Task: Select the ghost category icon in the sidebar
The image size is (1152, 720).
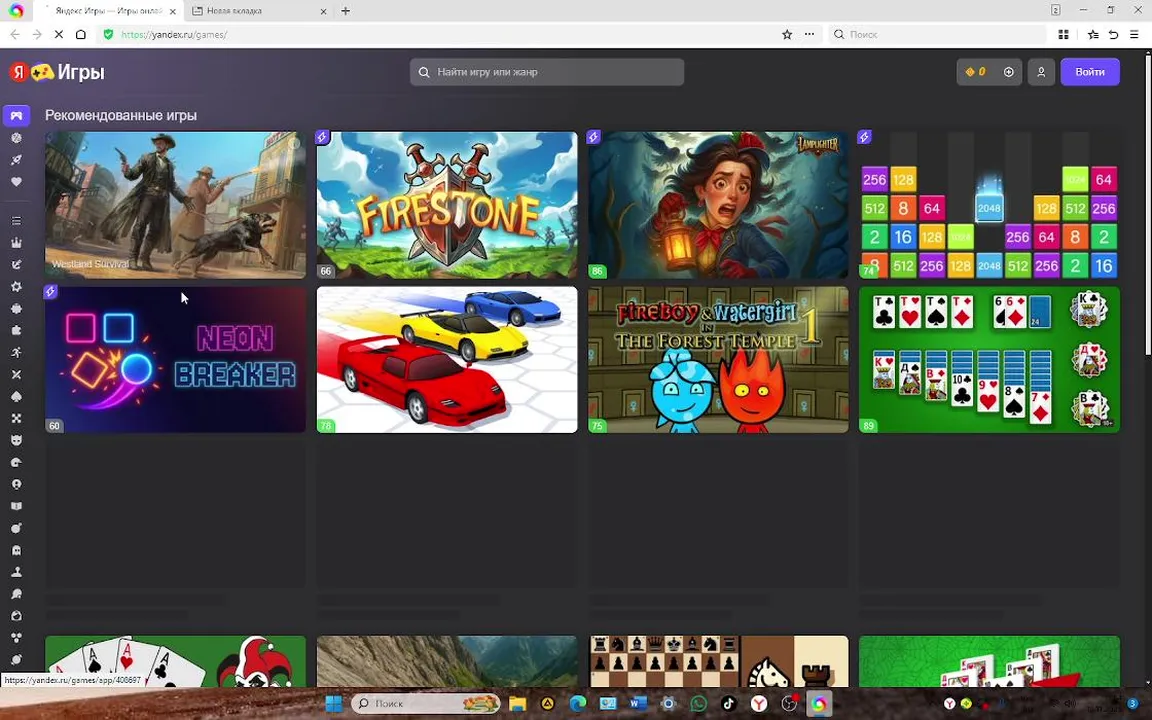Action: (16, 550)
